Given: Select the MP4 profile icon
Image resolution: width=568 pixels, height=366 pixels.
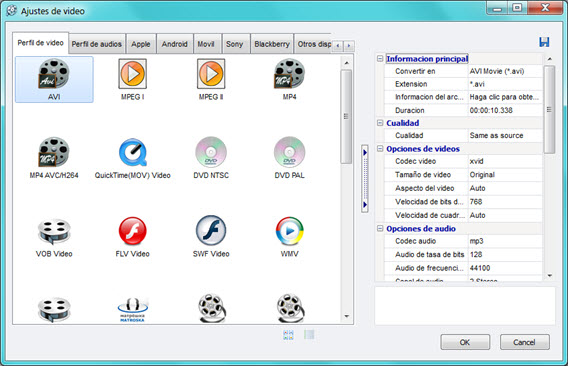Looking at the screenshot, I should pos(289,74).
